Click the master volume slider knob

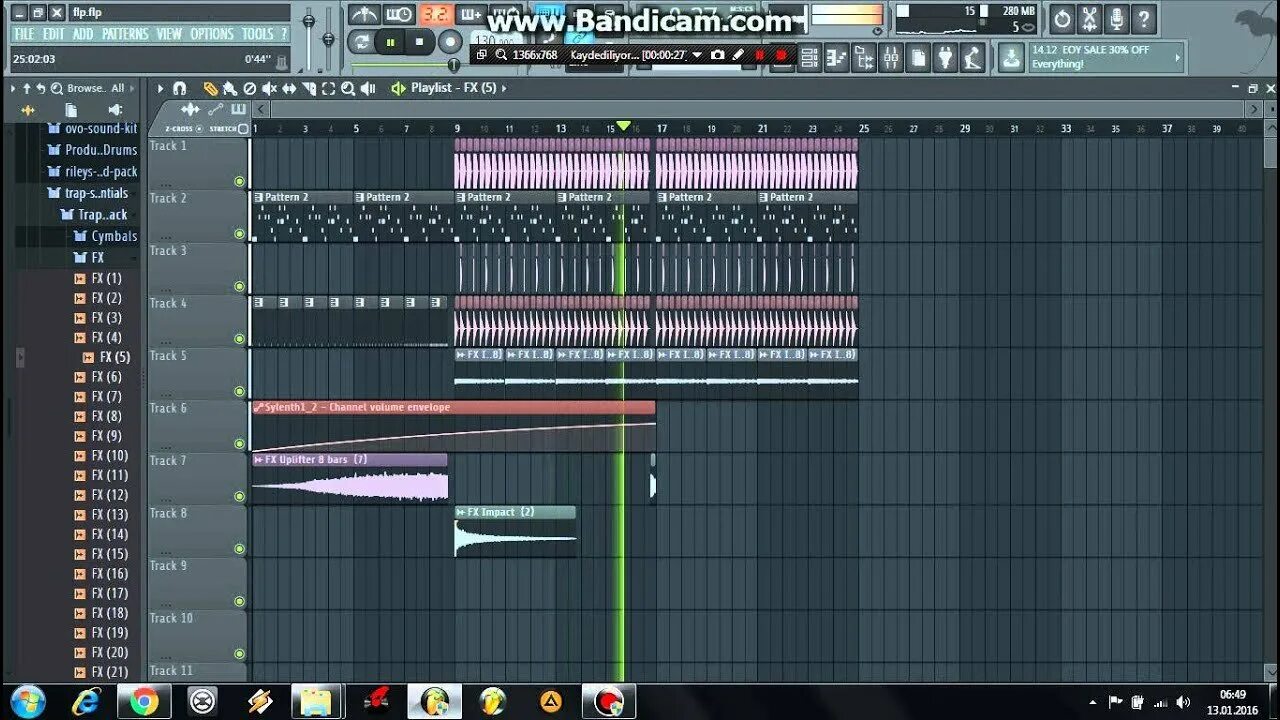tap(309, 20)
